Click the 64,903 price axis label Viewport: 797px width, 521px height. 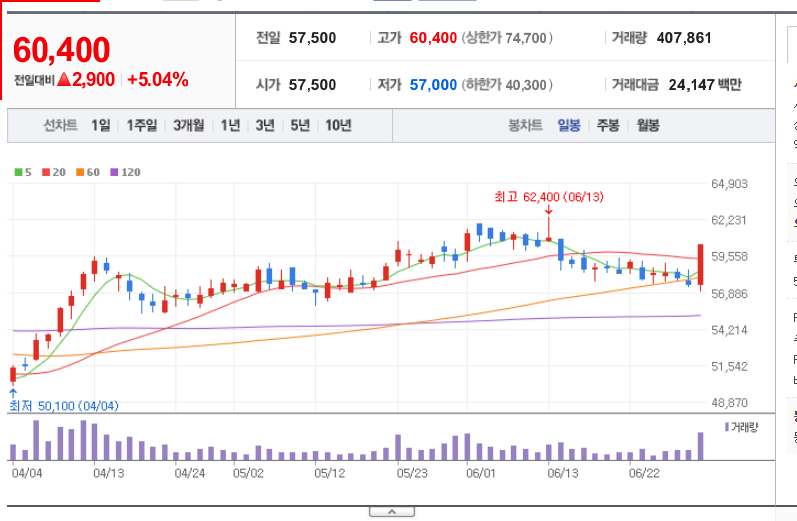tap(729, 183)
